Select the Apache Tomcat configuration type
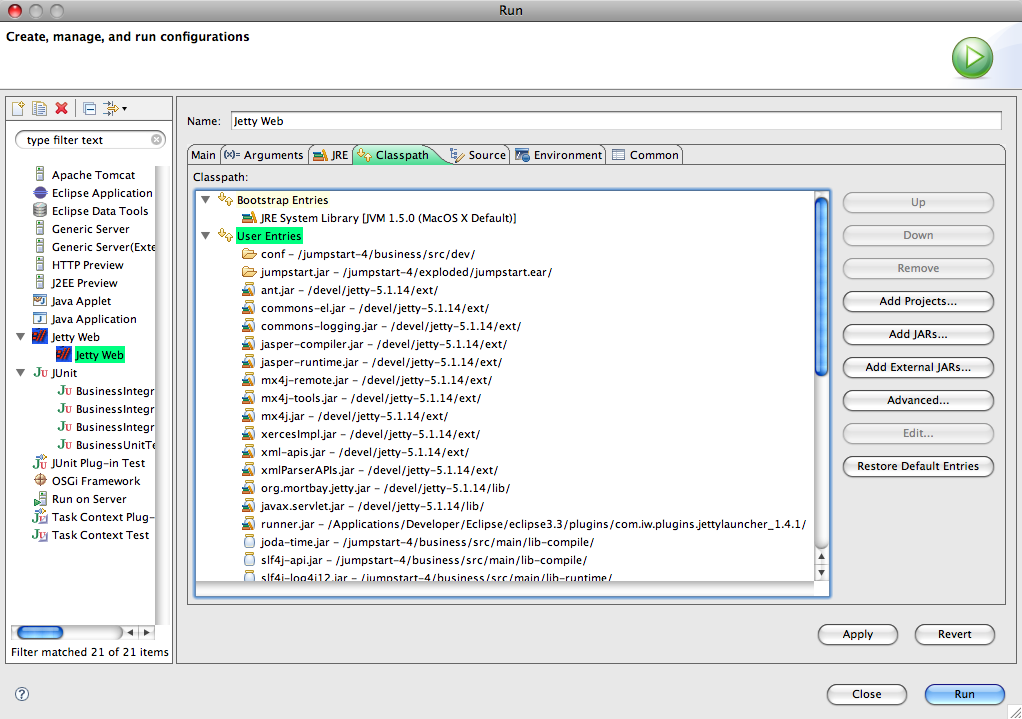This screenshot has height=719, width=1022. 93,175
